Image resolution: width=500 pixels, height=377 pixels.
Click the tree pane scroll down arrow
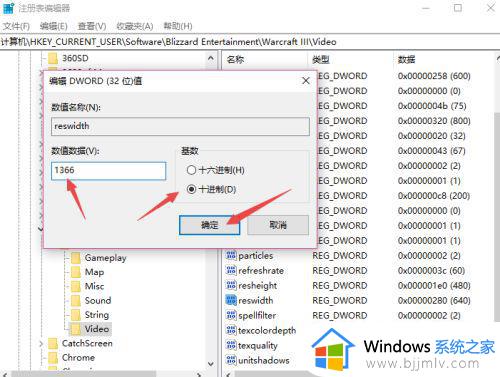pyautogui.click(x=211, y=364)
